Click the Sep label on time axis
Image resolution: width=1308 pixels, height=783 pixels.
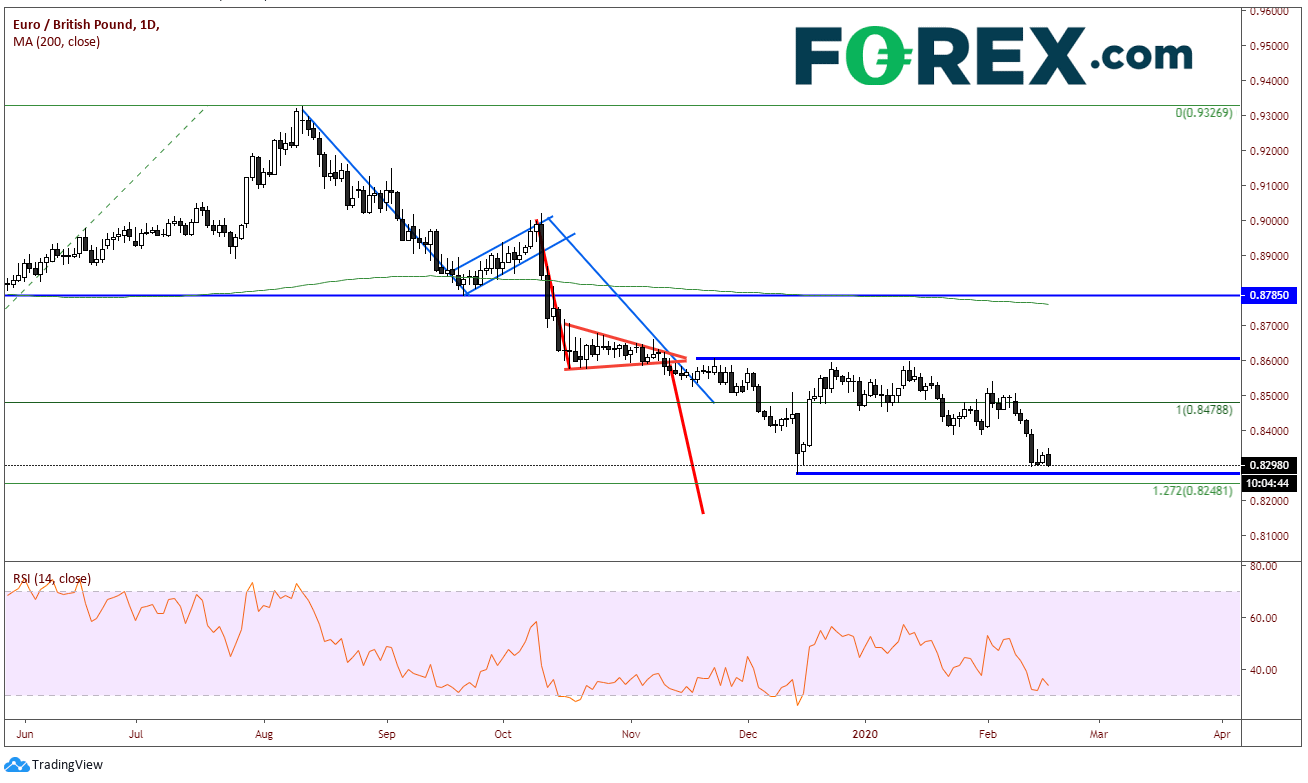(x=388, y=733)
